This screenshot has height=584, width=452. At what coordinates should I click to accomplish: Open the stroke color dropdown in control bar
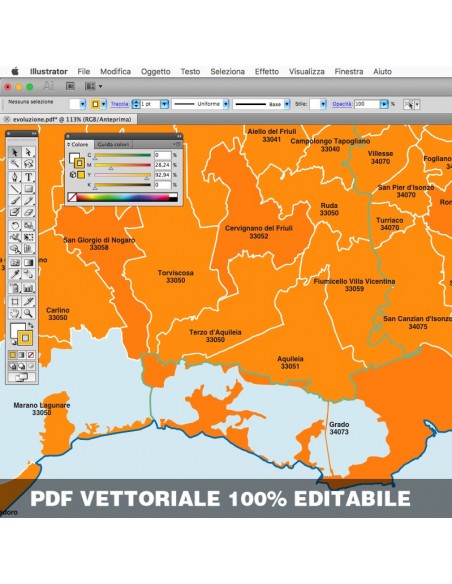pyautogui.click(x=104, y=104)
